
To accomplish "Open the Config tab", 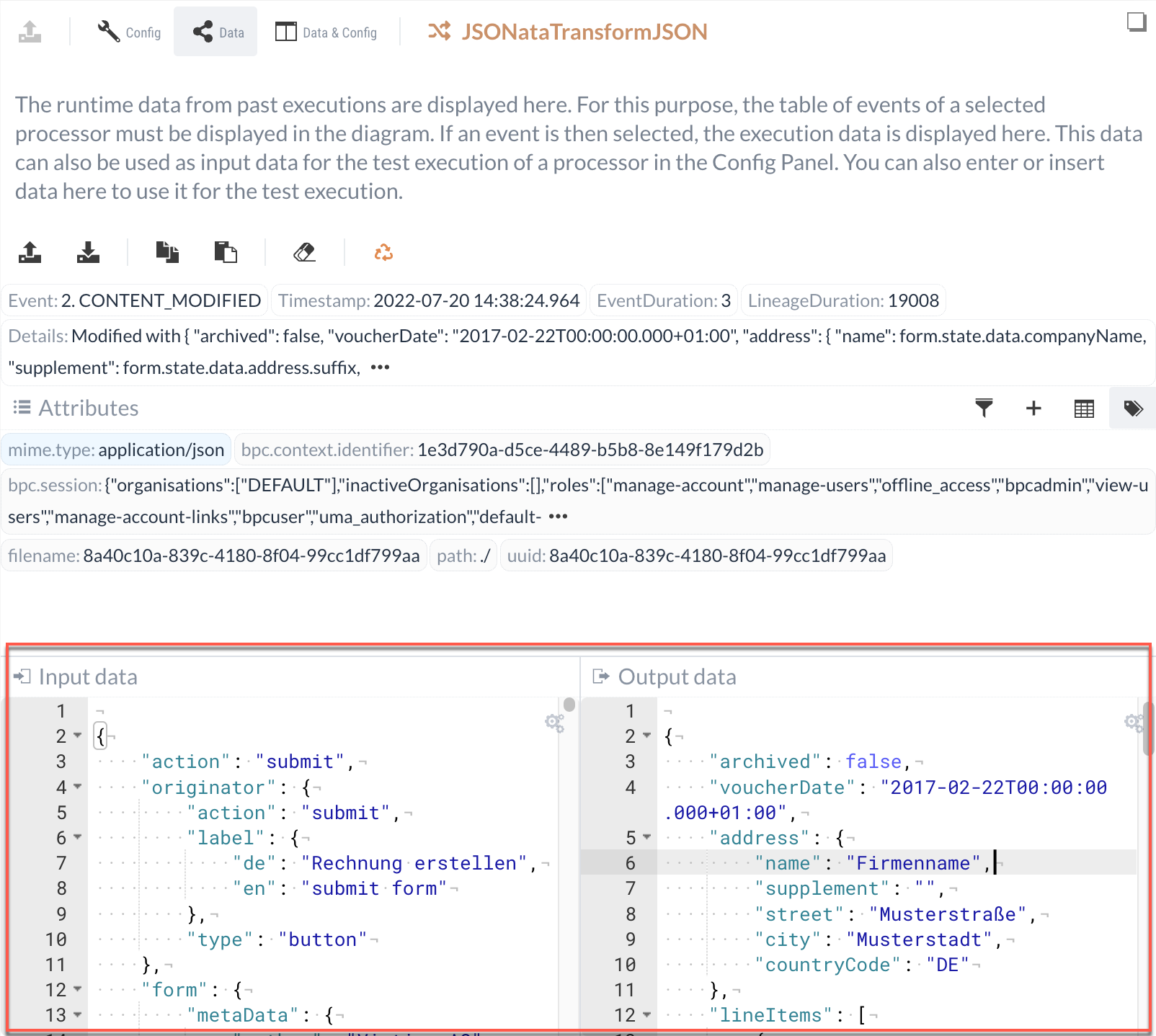I will coord(129,32).
